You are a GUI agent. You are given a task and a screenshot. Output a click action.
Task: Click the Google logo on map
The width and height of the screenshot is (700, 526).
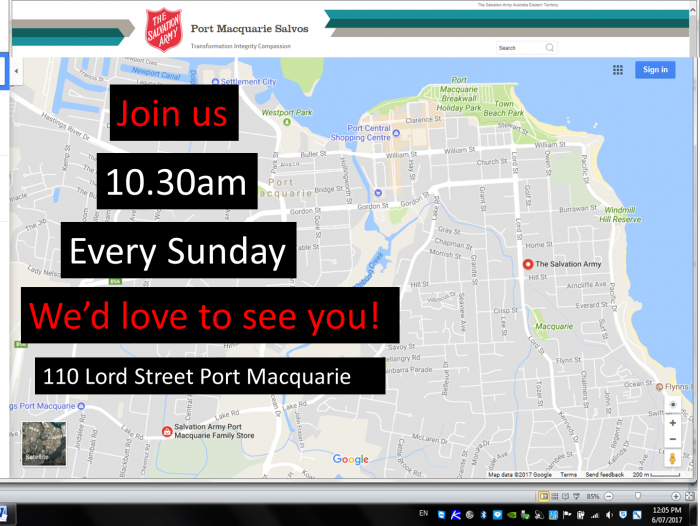pos(351,459)
